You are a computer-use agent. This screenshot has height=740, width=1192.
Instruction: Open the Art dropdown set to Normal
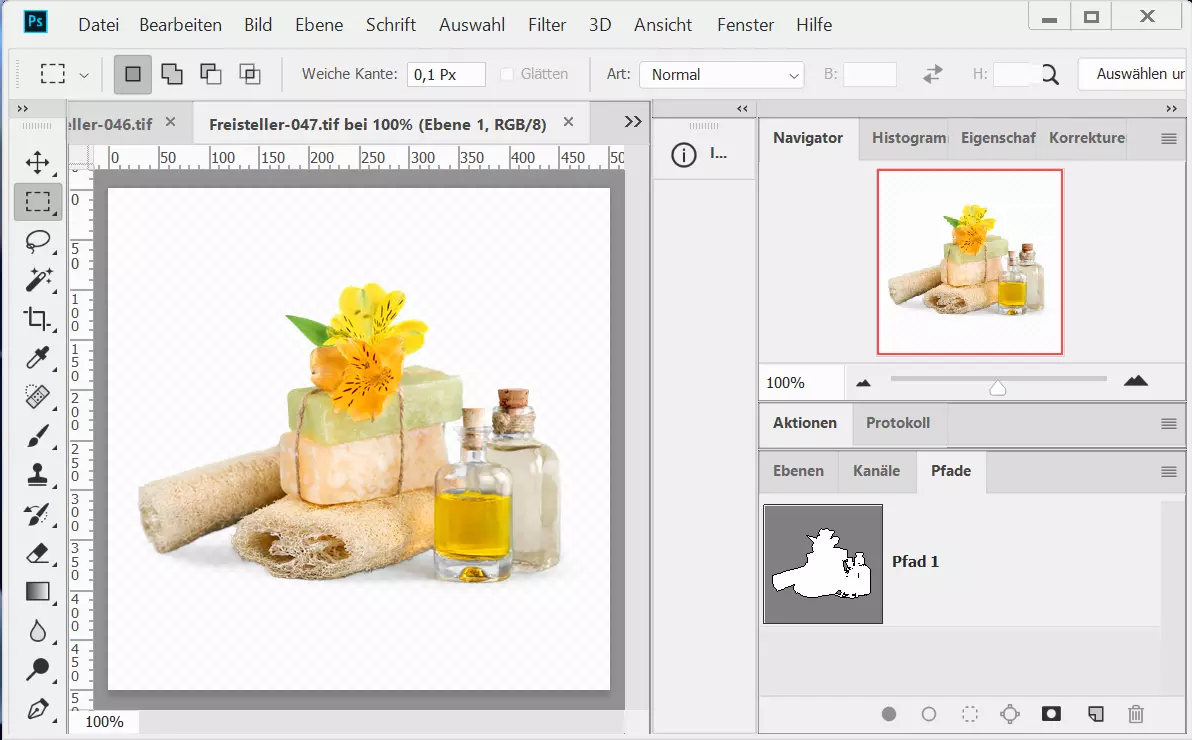pos(721,75)
